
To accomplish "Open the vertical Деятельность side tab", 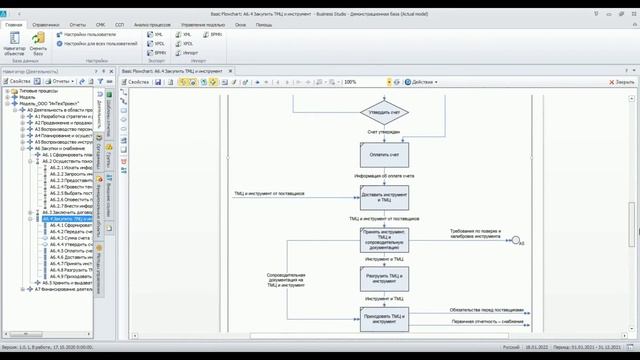I will point(99,111).
